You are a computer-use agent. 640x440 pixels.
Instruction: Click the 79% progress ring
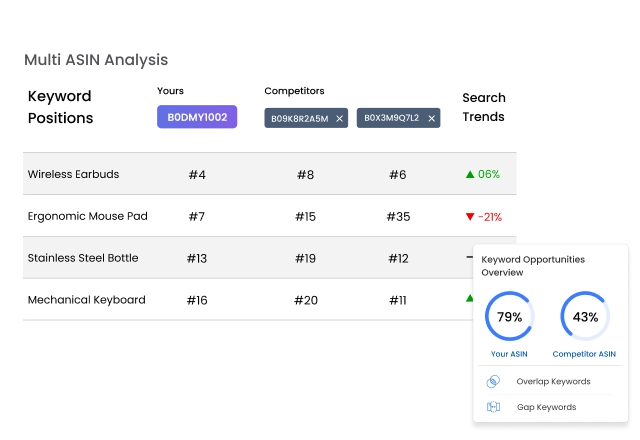[510, 317]
